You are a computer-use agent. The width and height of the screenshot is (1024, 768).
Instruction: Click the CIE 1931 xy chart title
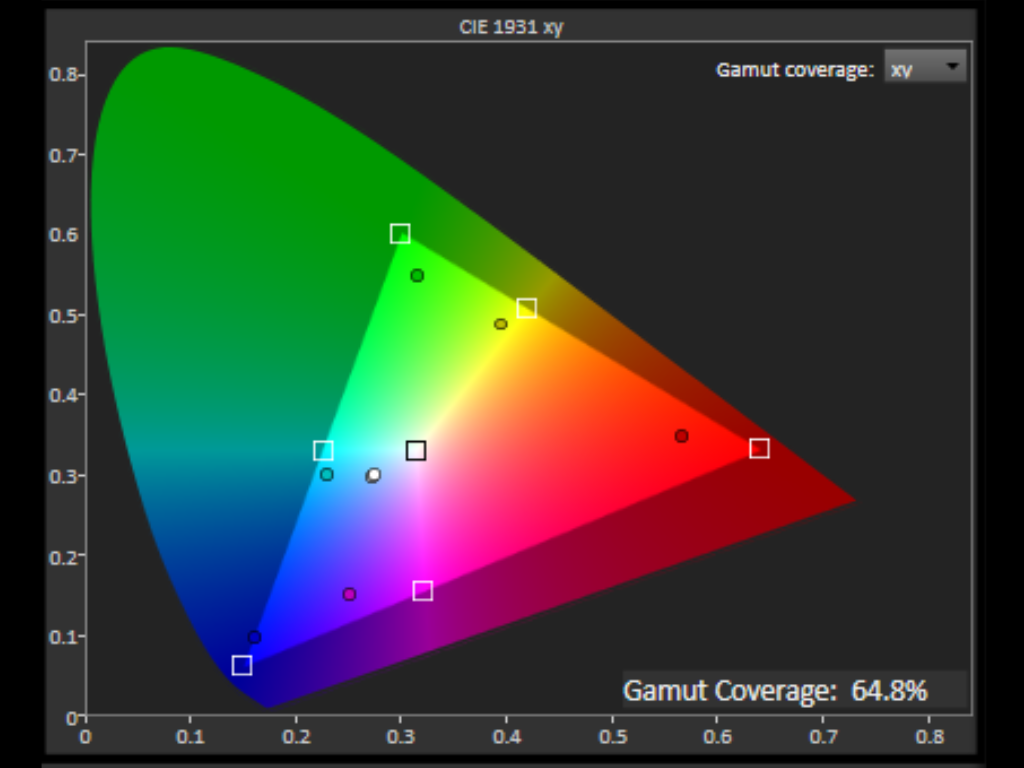tap(510, 27)
